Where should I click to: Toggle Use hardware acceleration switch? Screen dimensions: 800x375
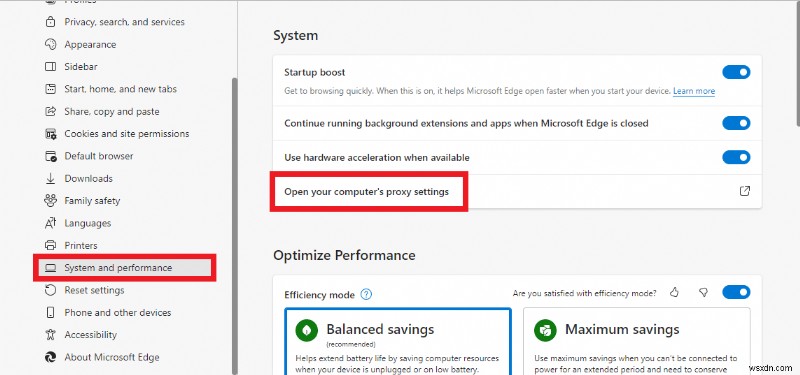click(x=736, y=157)
